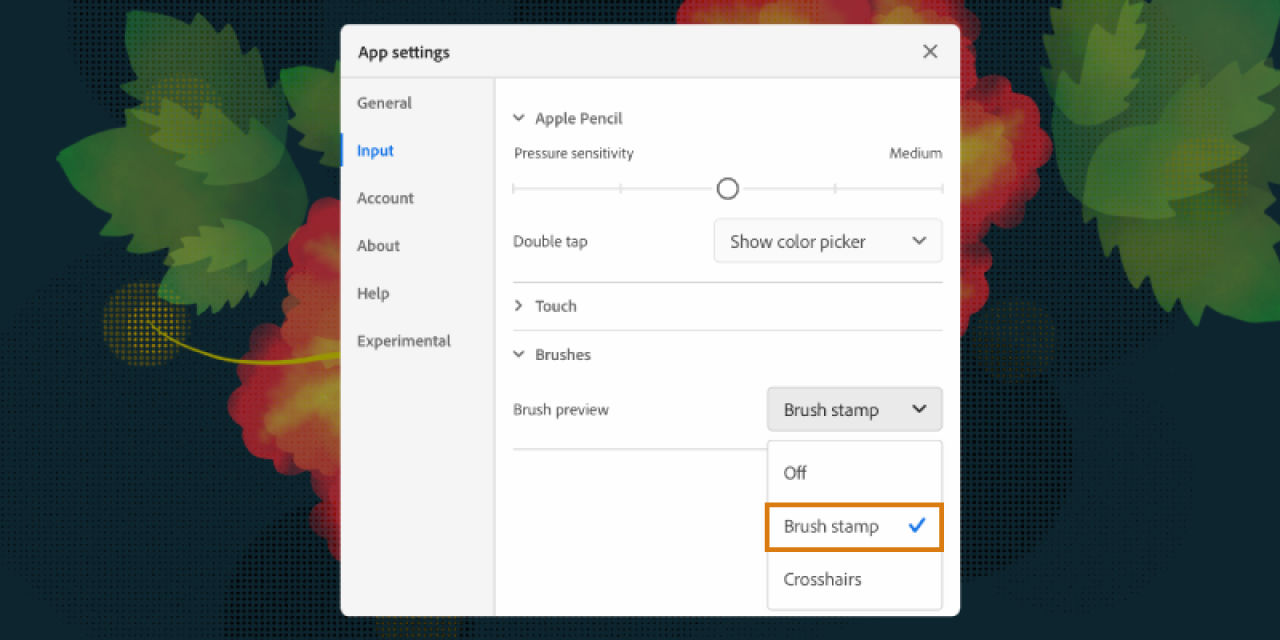Click the Medium sensitivity label
The image size is (1280, 640).
915,152
